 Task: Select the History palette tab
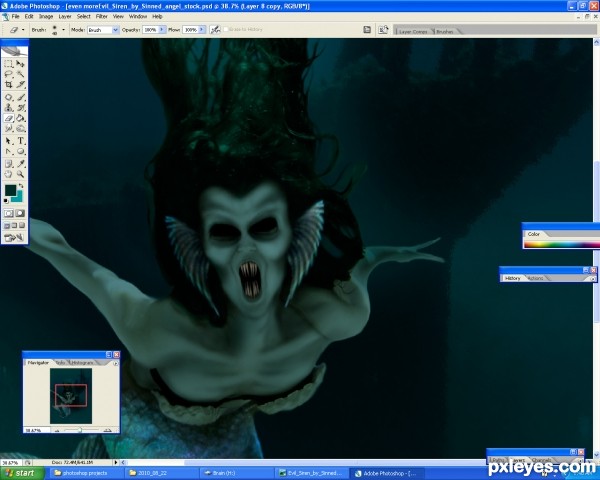coord(512,278)
